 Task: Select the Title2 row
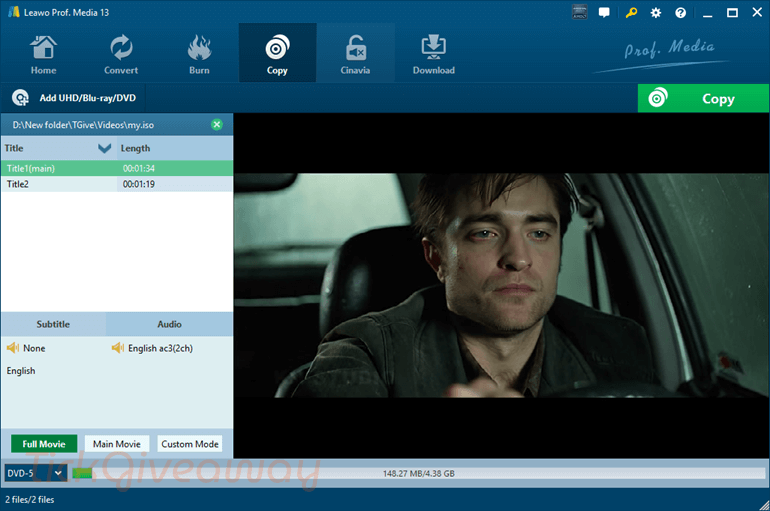click(117, 184)
